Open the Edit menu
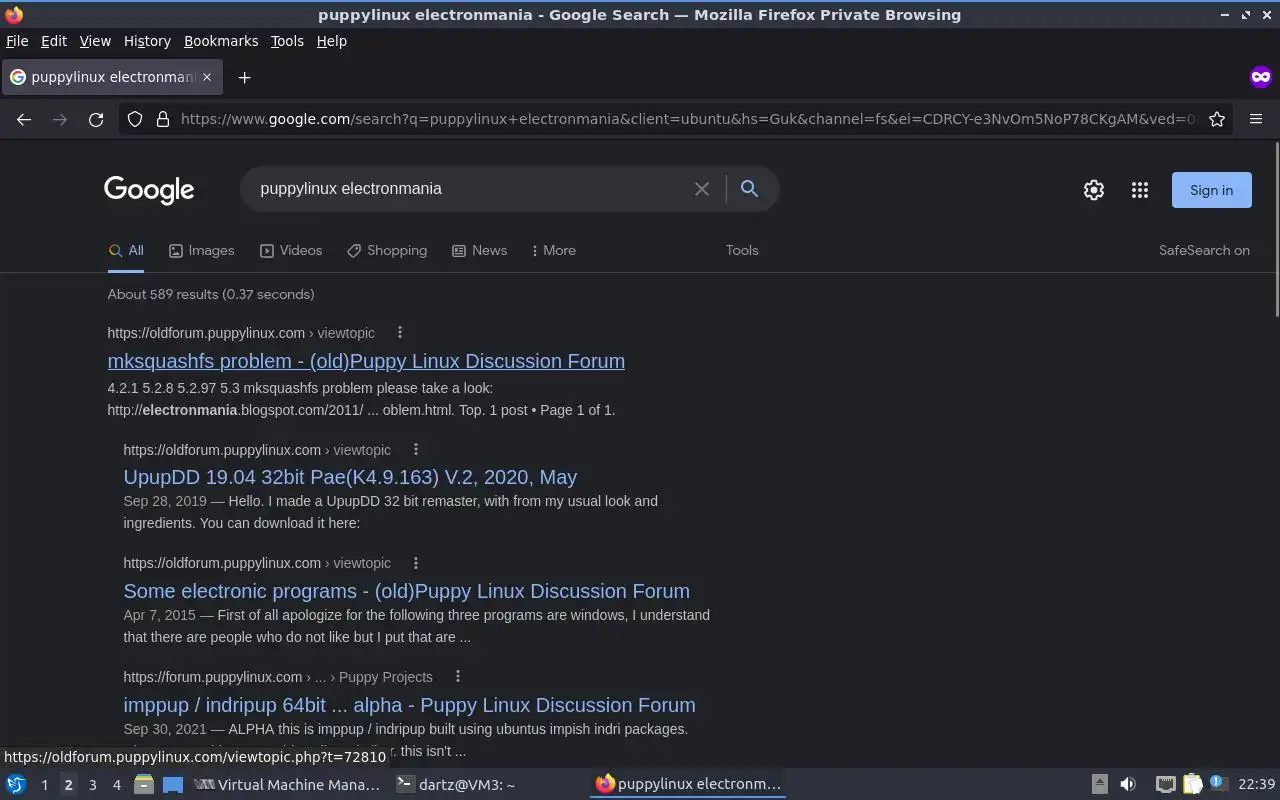 pyautogui.click(x=54, y=41)
